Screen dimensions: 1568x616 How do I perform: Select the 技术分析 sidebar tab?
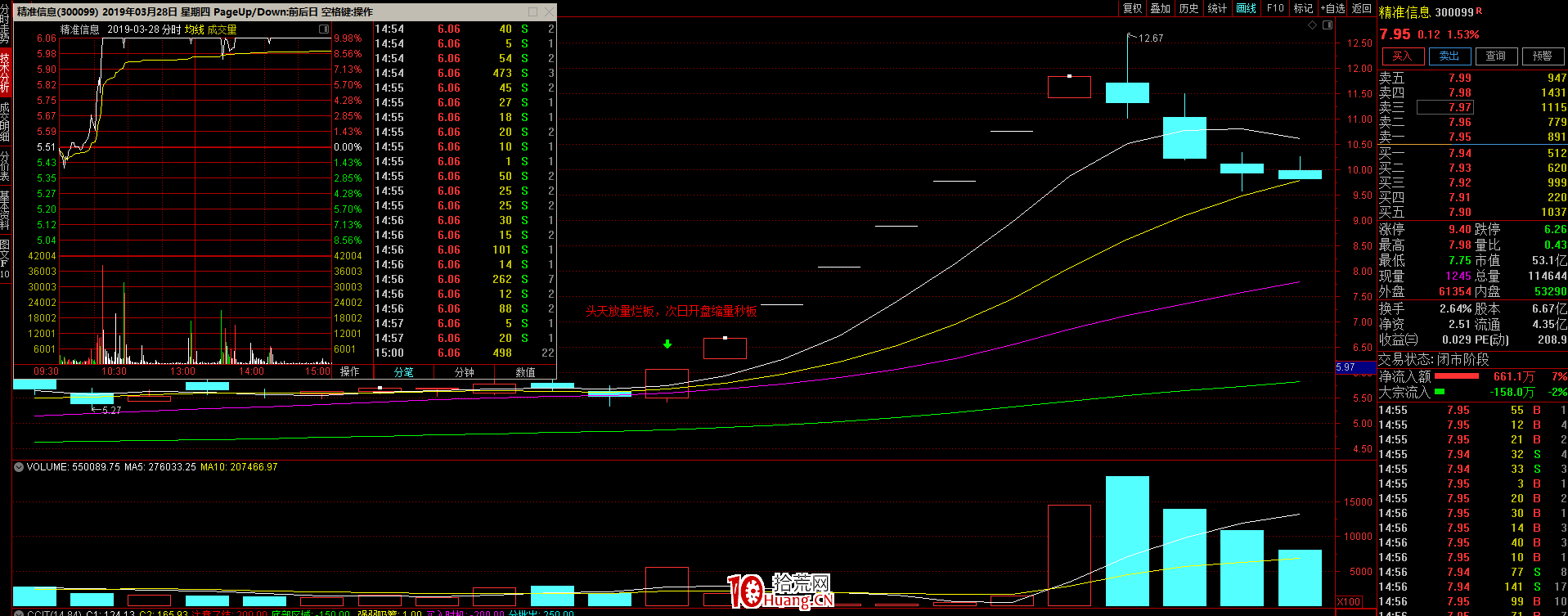[x=5, y=73]
